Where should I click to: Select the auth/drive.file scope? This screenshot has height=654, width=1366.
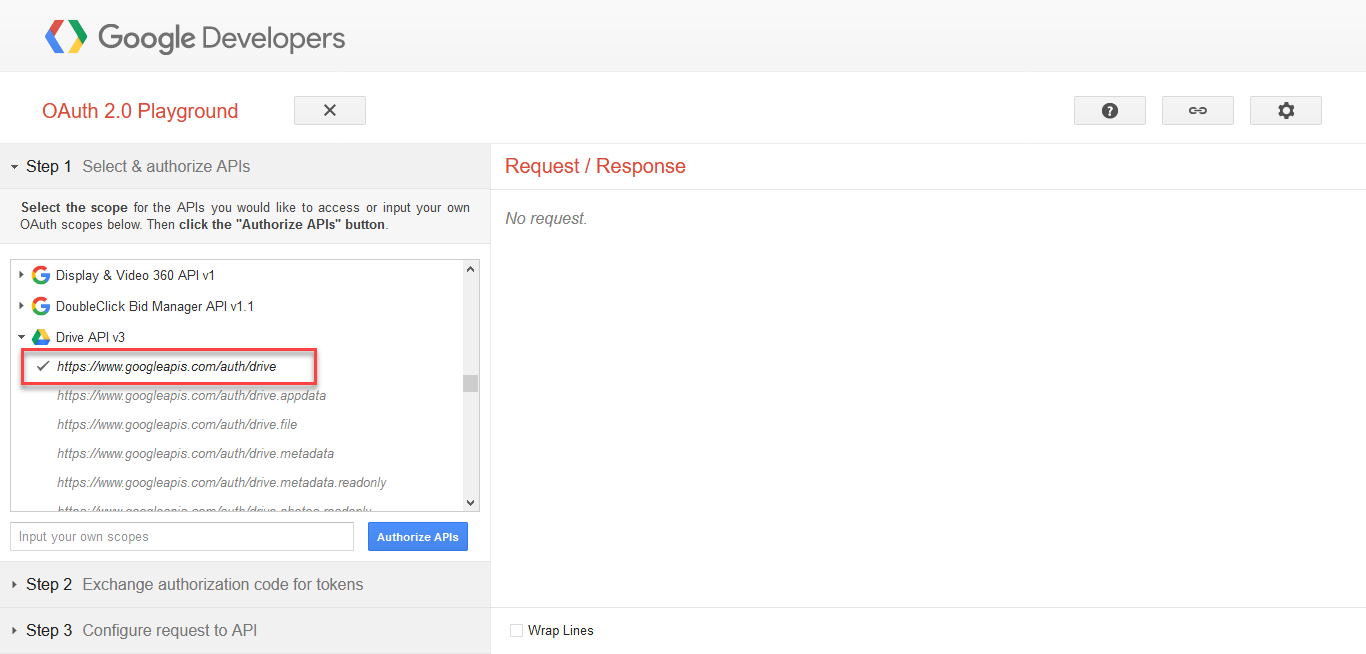[177, 425]
